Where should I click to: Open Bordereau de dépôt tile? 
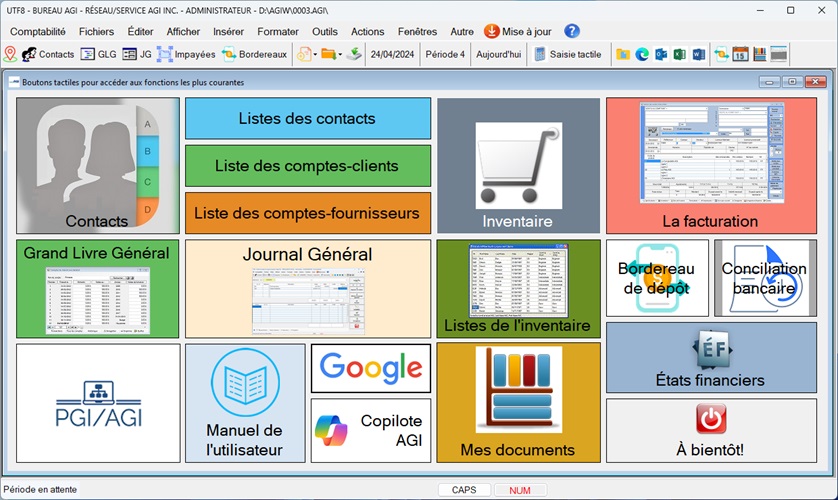657,278
